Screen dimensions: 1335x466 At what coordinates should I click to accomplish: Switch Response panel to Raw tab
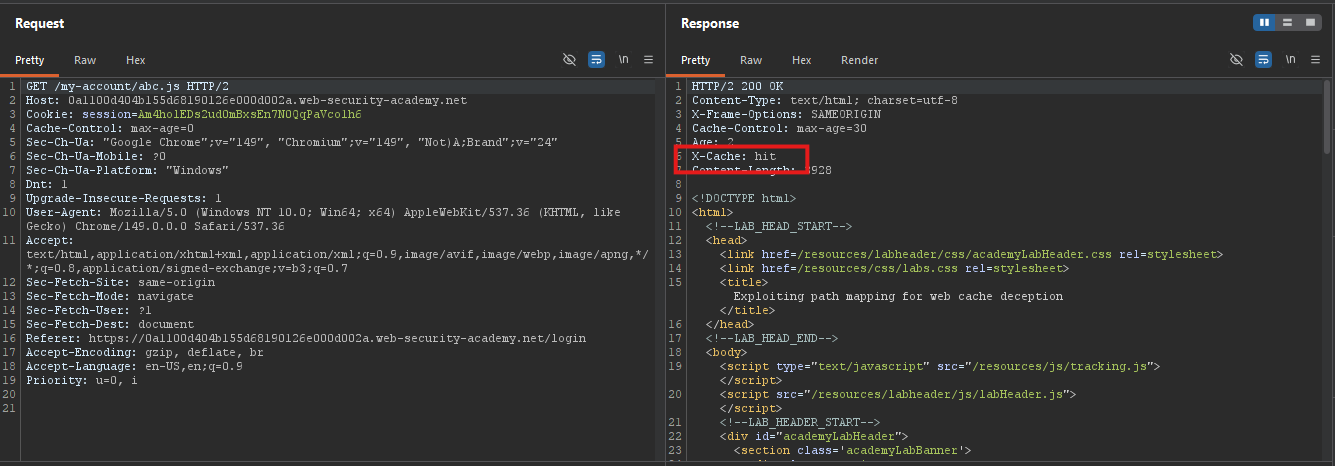click(x=751, y=60)
